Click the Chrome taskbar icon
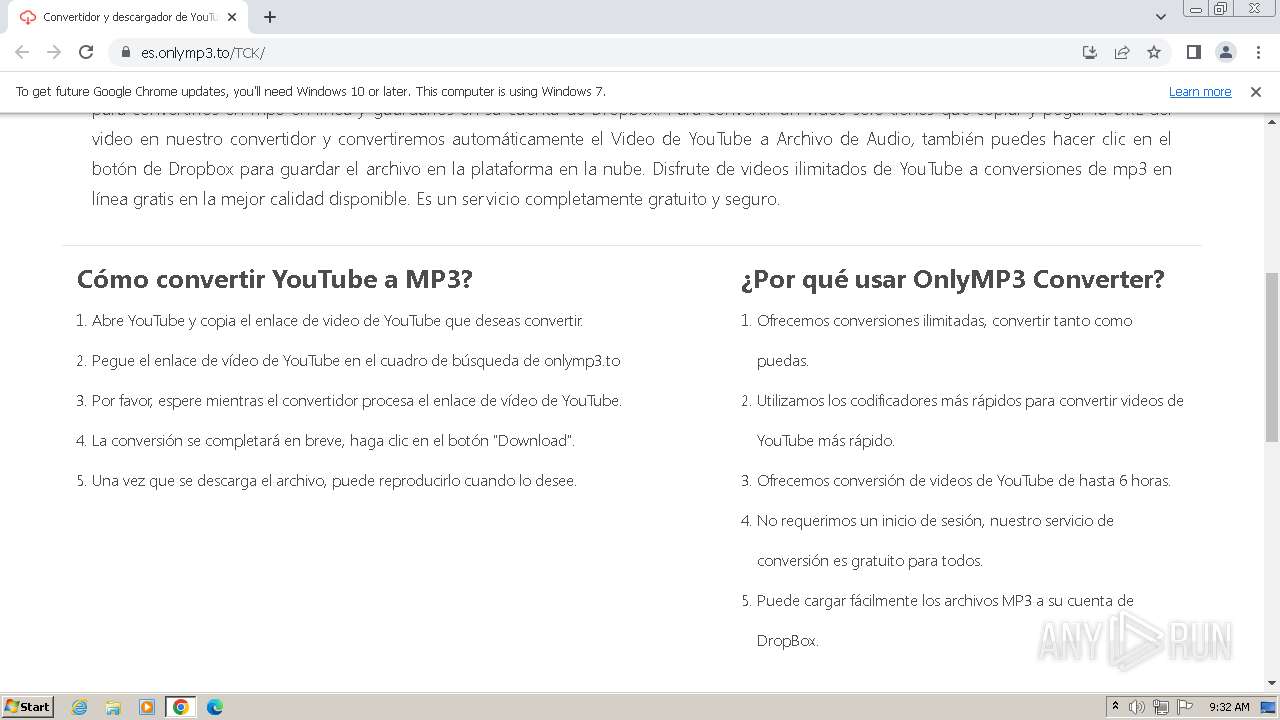This screenshot has height=720, width=1280. tap(181, 707)
